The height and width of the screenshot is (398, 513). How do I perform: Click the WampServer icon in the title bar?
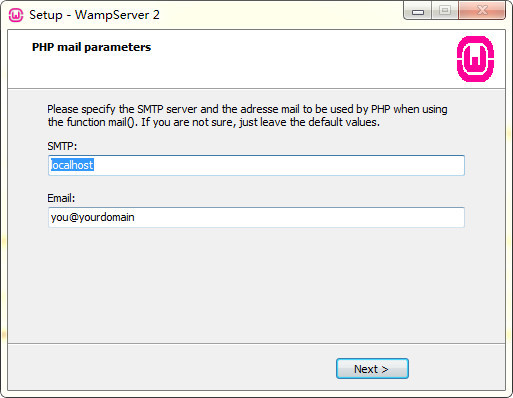click(x=16, y=15)
